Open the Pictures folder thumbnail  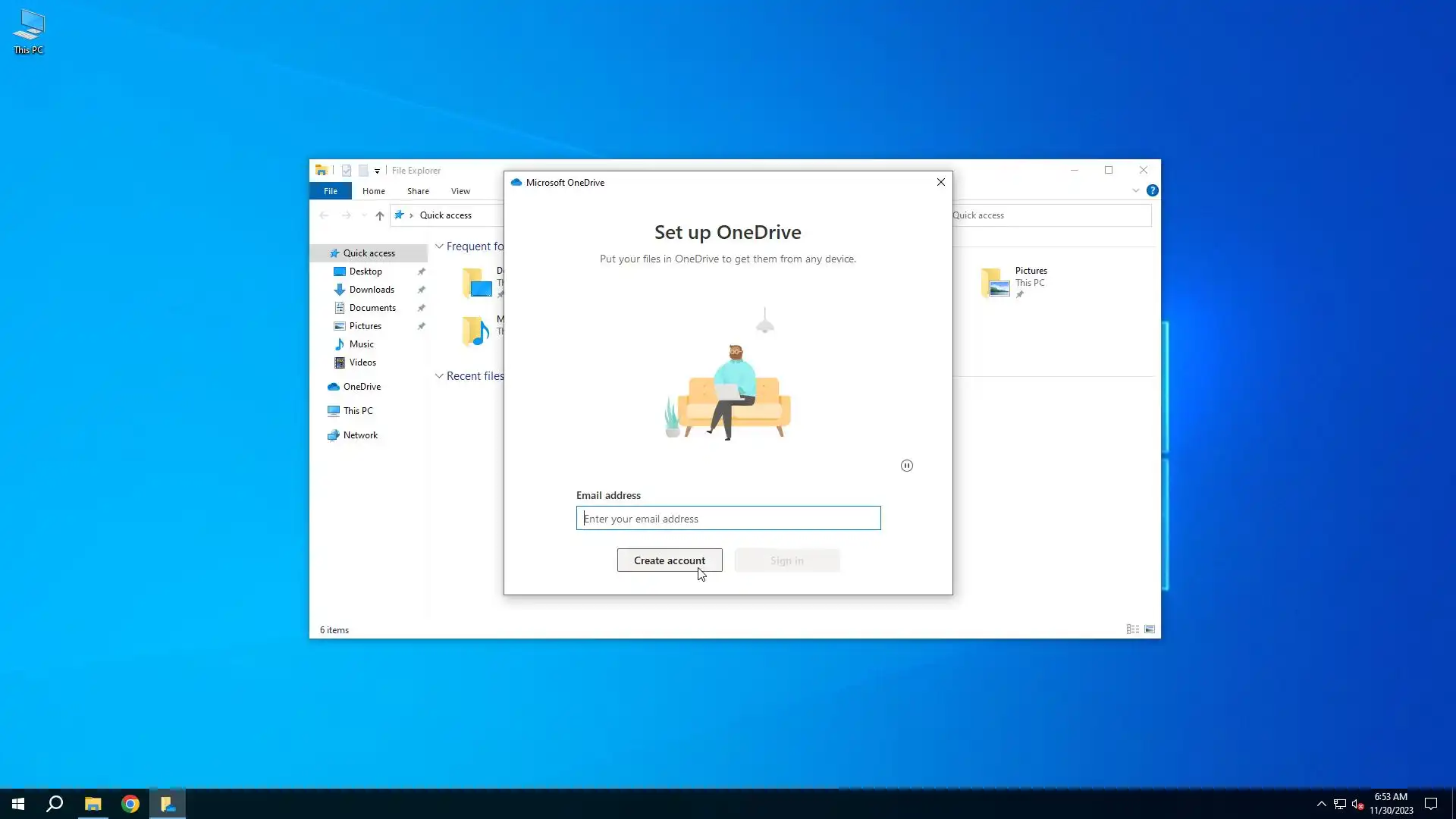click(x=995, y=283)
